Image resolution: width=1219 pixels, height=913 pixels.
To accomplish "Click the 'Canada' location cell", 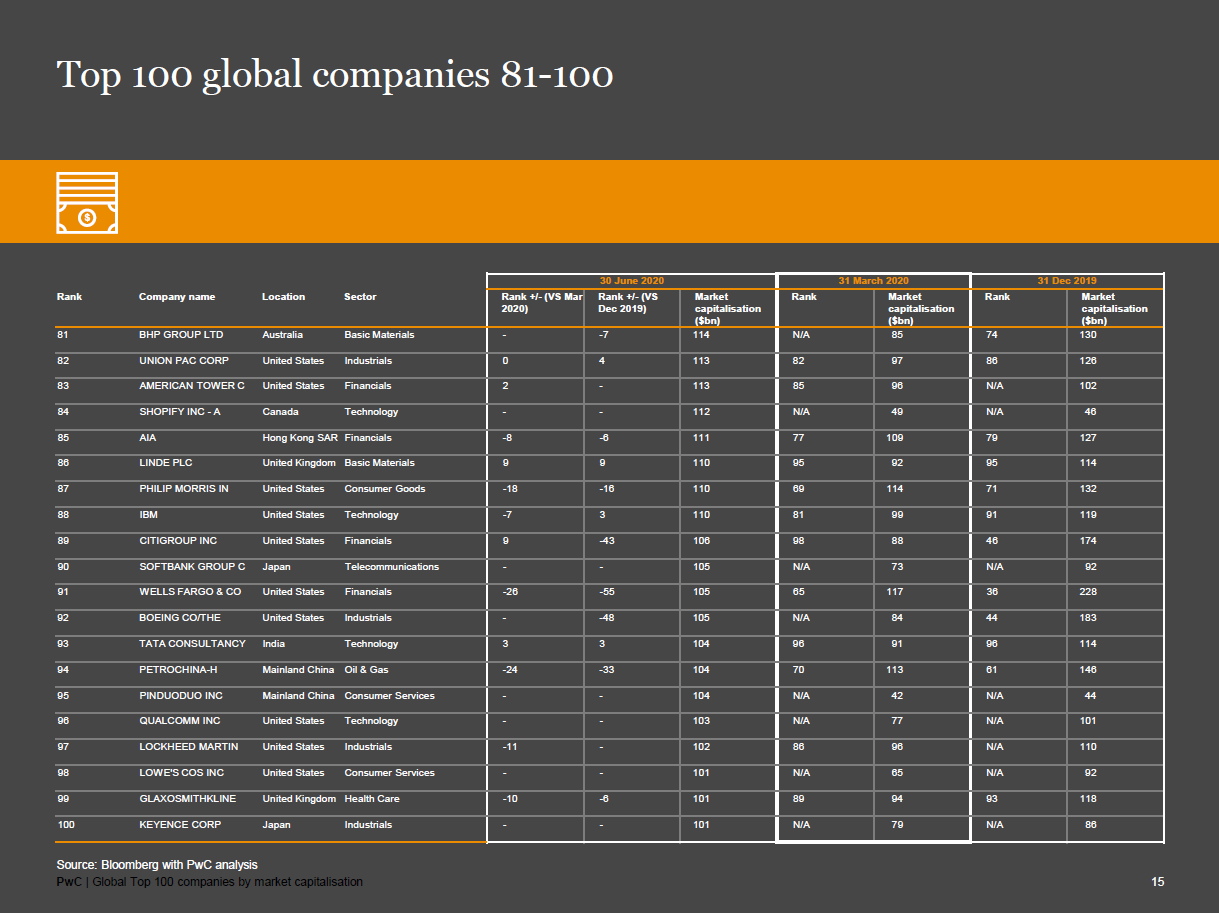I will click(x=280, y=412).
